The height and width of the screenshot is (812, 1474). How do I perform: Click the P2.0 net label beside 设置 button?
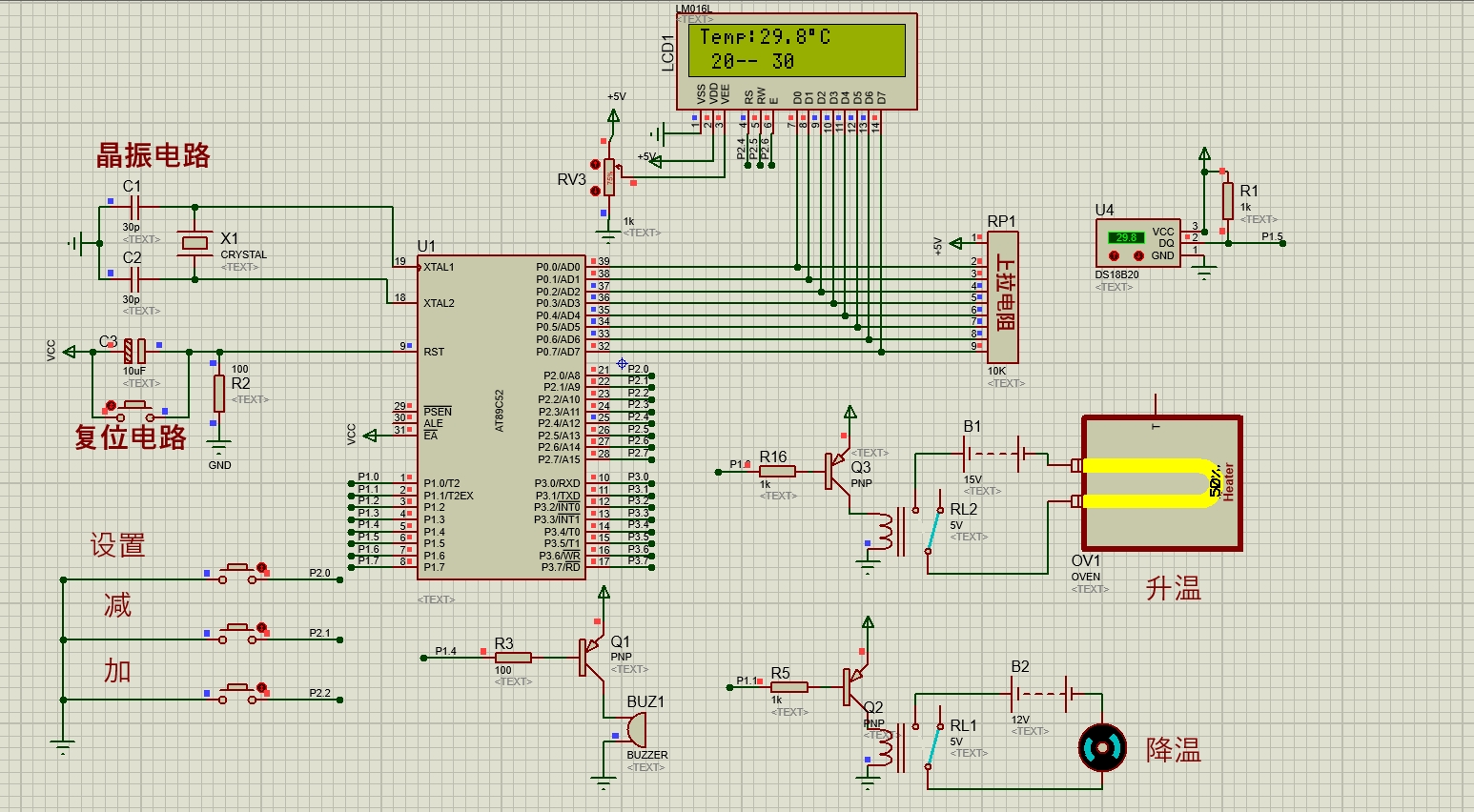319,574
